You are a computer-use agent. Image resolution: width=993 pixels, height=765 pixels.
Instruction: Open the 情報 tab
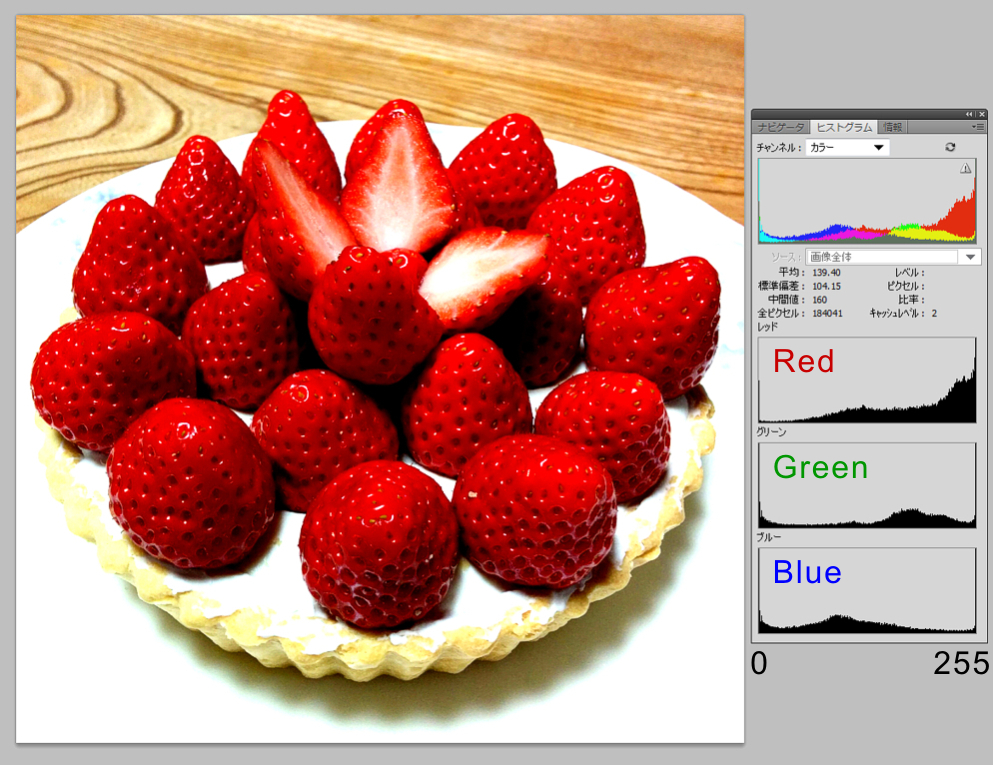(893, 127)
